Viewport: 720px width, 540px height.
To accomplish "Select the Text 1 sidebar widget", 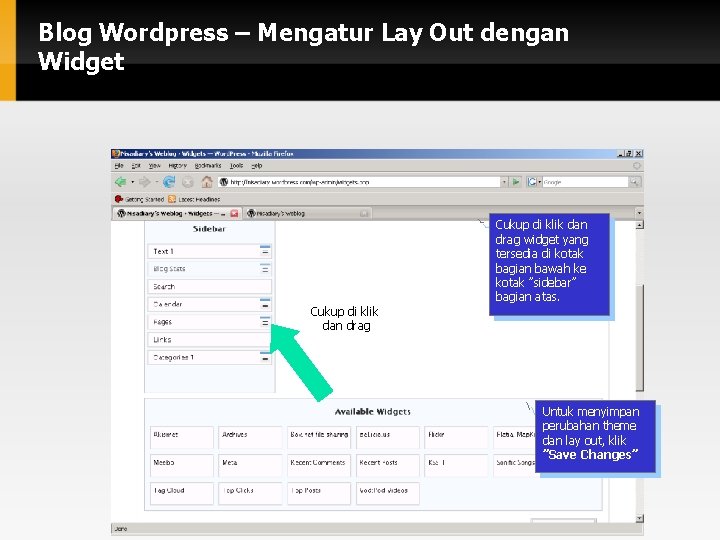I will (x=209, y=251).
